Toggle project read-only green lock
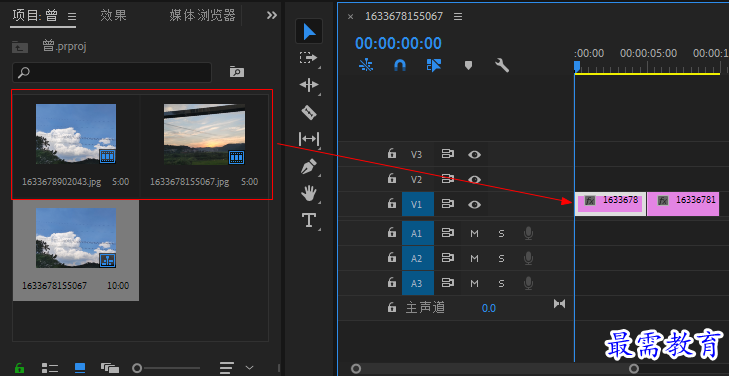 [20, 368]
